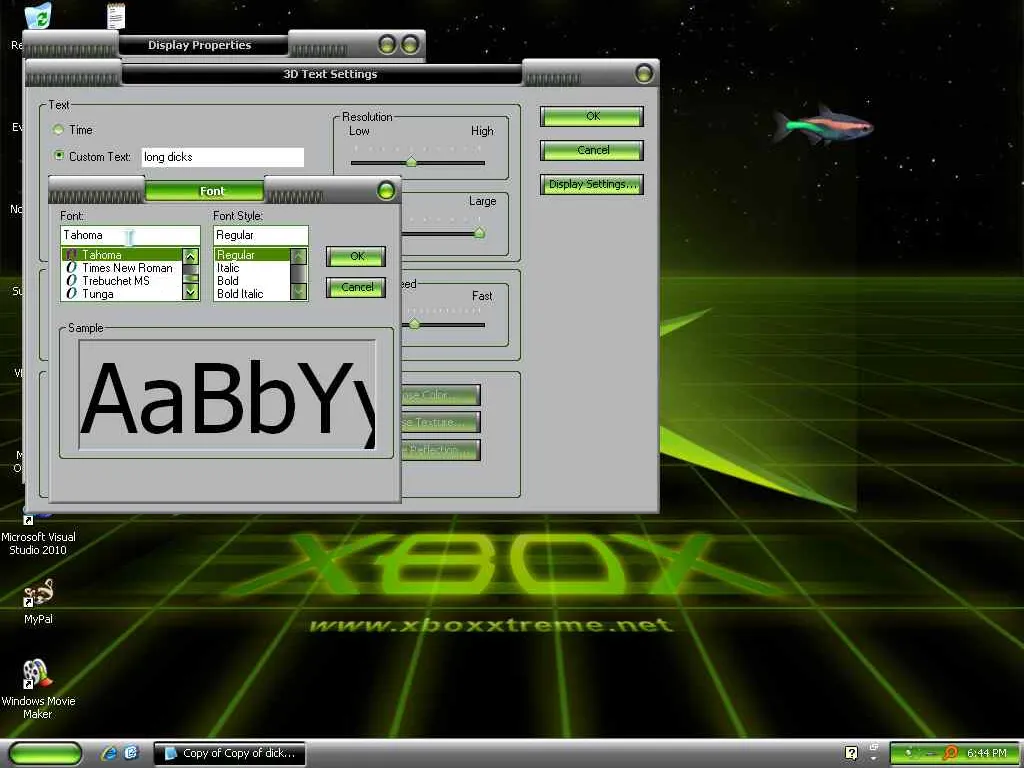Open the notepad document desktop icon

pos(116,16)
